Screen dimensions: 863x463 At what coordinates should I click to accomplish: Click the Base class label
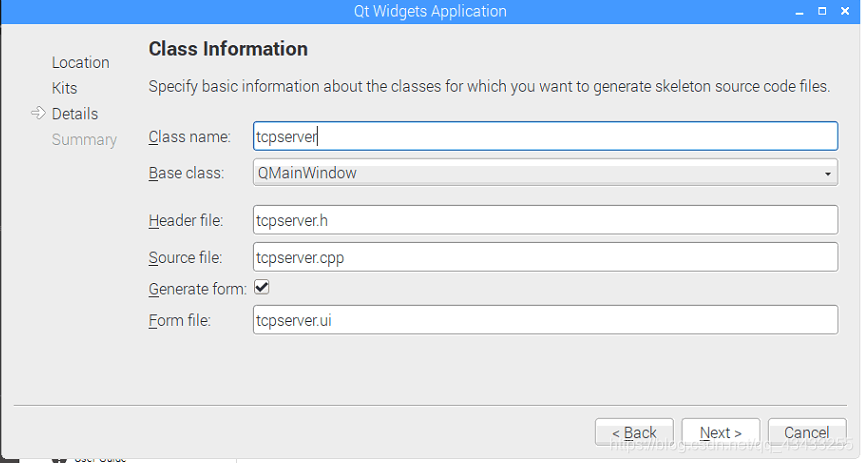pos(186,173)
